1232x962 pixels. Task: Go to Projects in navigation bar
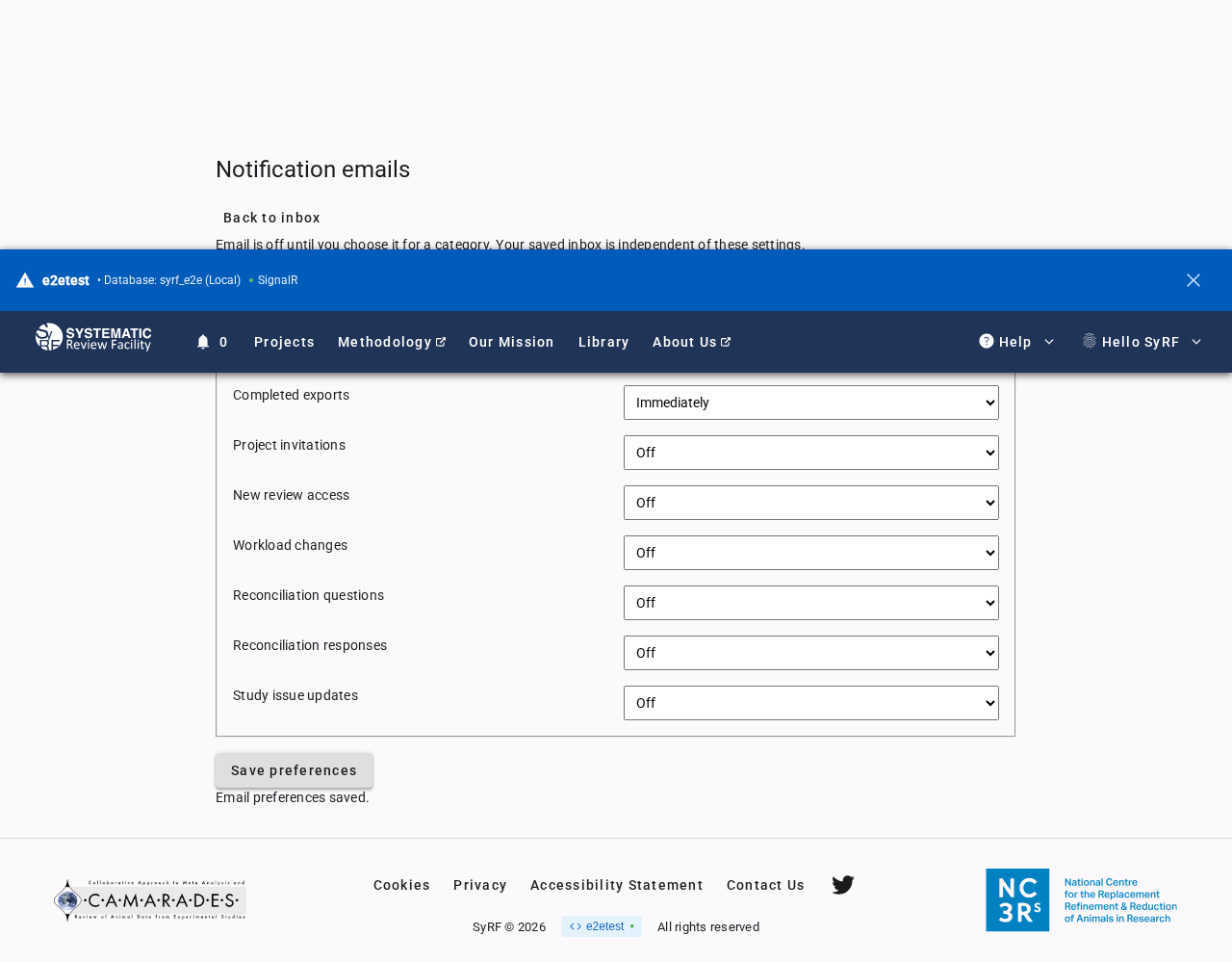tap(284, 342)
